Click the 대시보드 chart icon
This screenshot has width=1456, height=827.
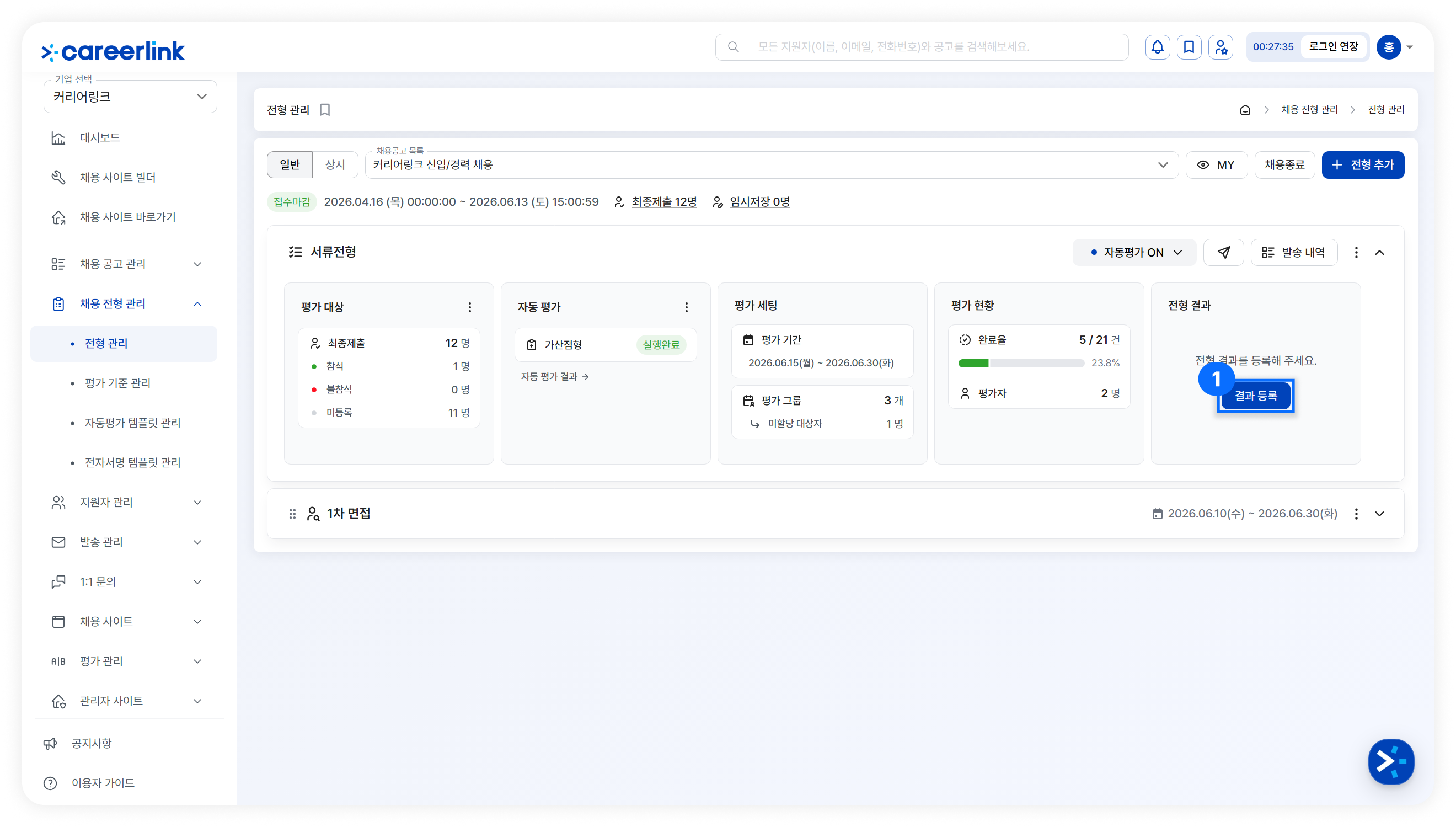click(x=58, y=138)
